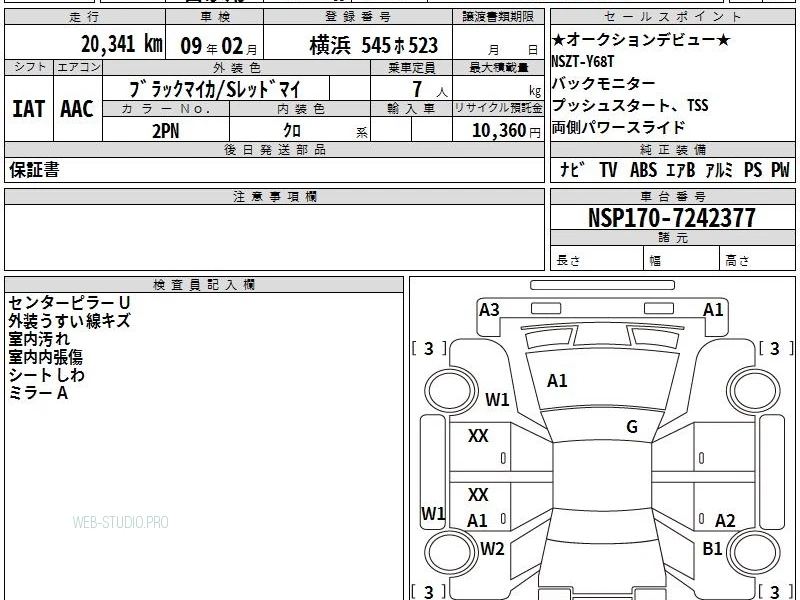Click the 高さ dimension label
Viewport: 800px width, 600px height.
tap(737, 261)
